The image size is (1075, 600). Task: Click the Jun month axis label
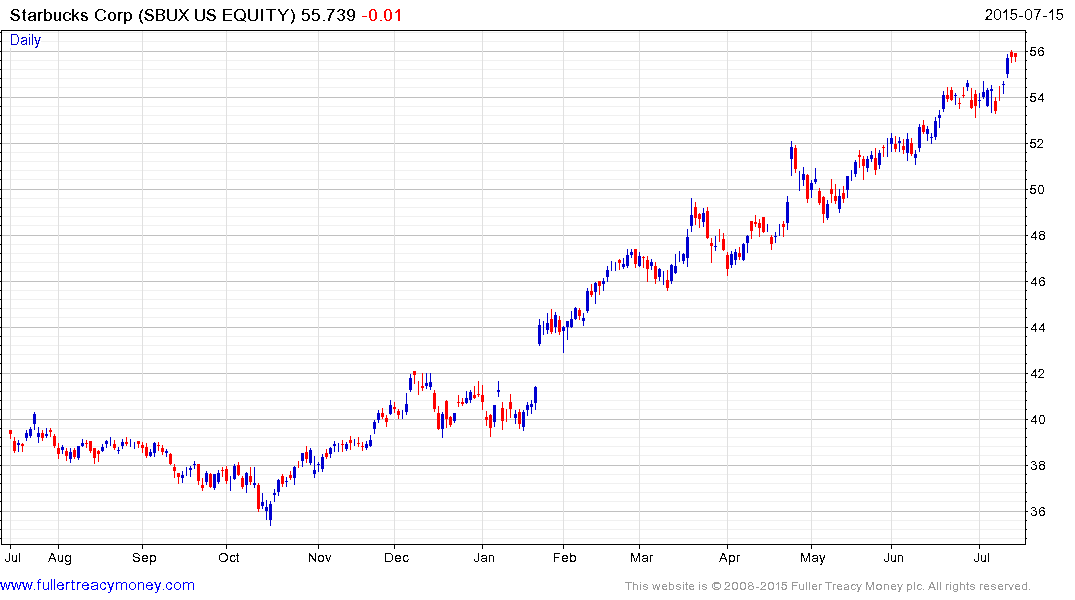point(893,558)
